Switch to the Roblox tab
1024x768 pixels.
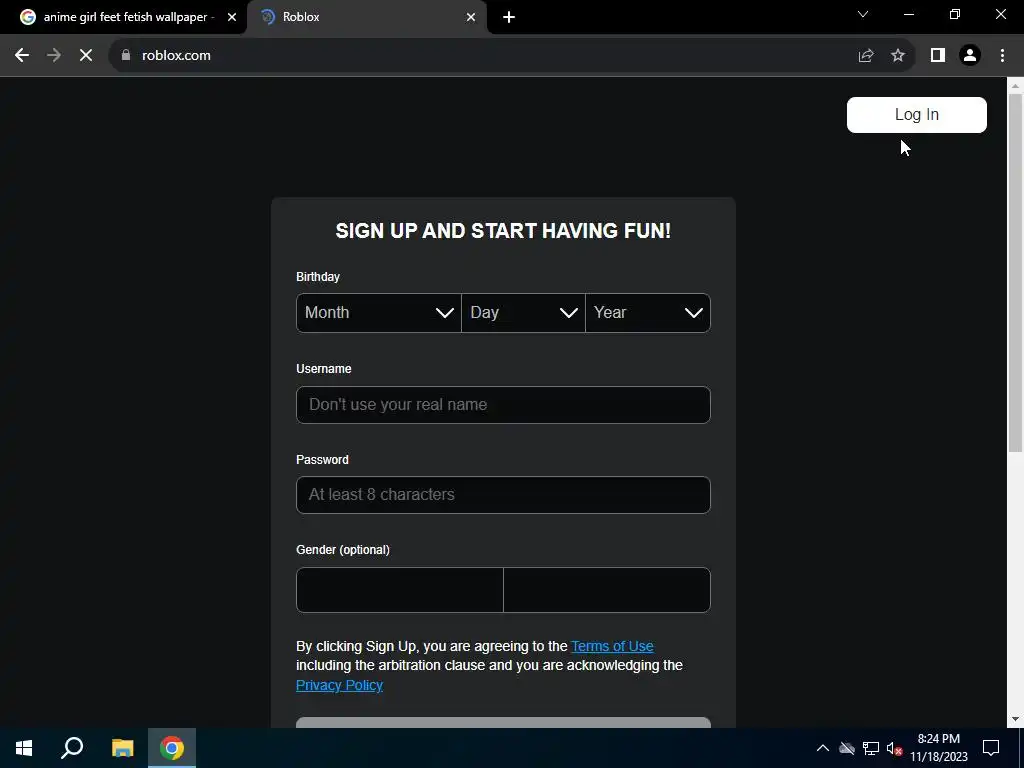(x=366, y=17)
